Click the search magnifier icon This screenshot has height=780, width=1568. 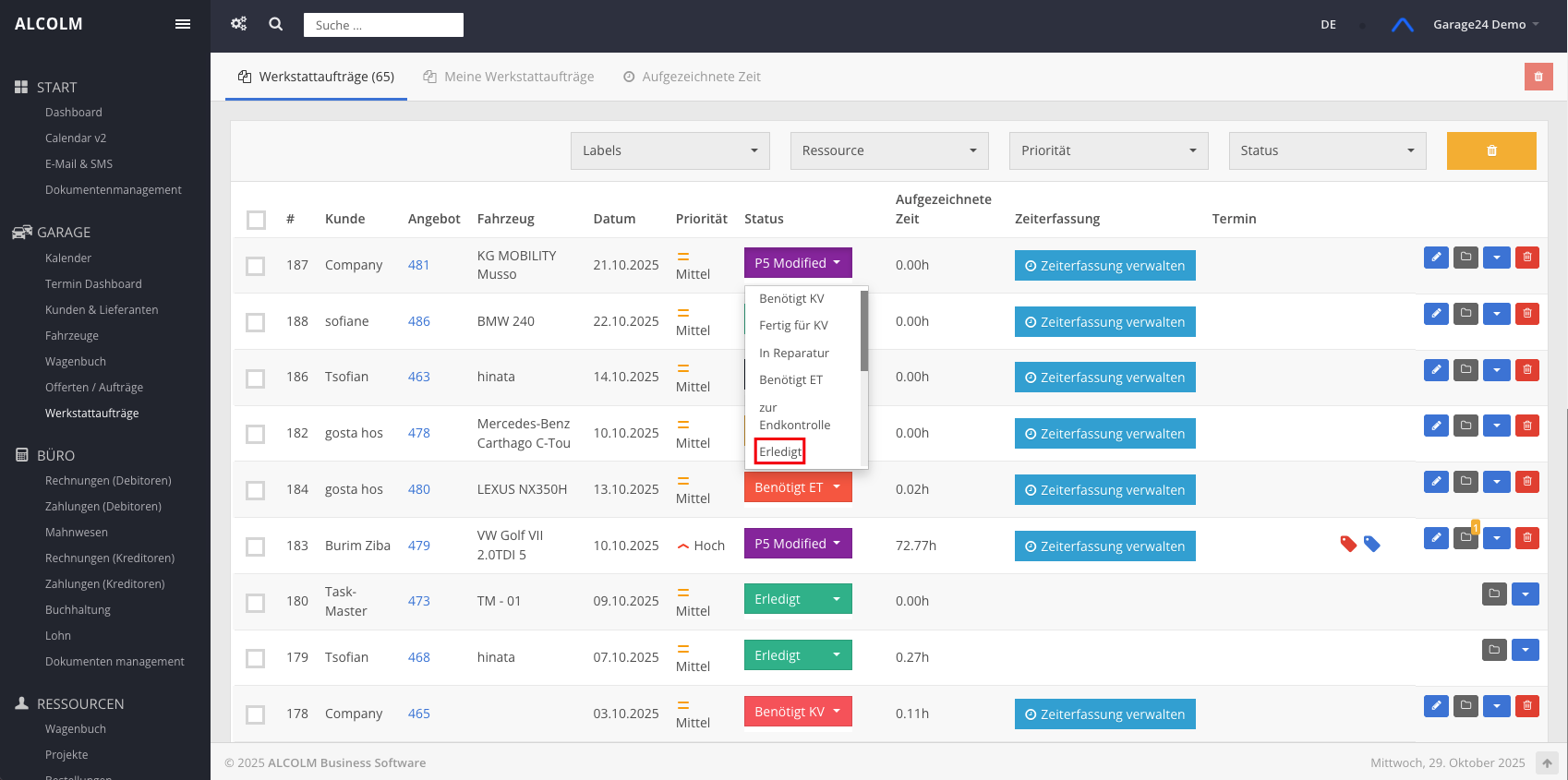click(x=275, y=24)
